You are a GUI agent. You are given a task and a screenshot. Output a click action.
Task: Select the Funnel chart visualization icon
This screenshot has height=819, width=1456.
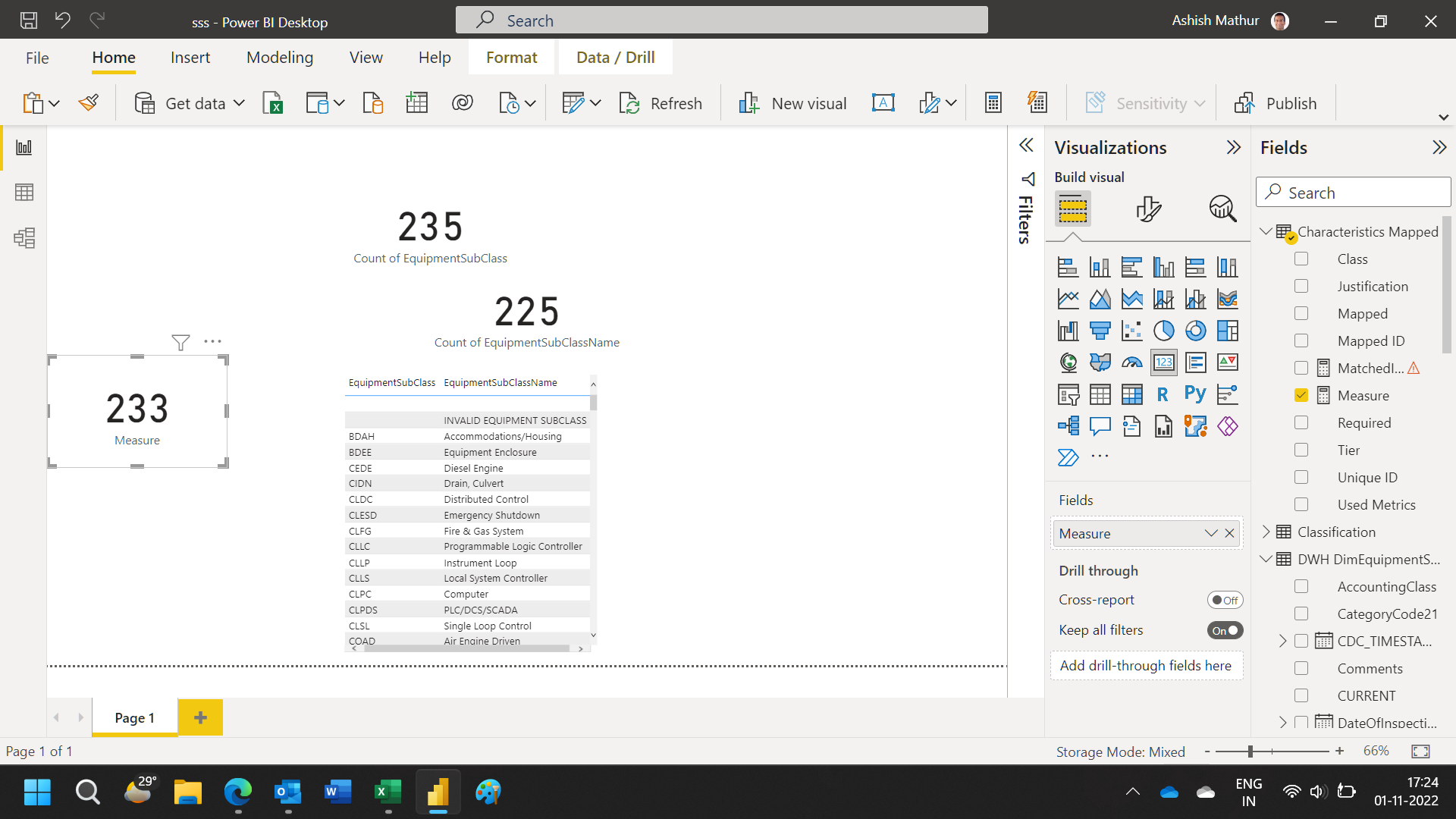1100,331
